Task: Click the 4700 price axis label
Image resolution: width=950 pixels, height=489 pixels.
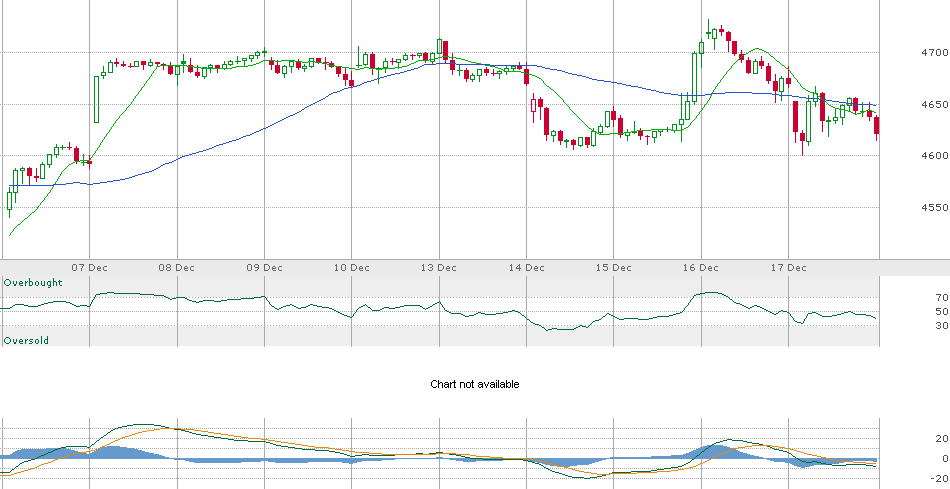Action: click(x=935, y=53)
